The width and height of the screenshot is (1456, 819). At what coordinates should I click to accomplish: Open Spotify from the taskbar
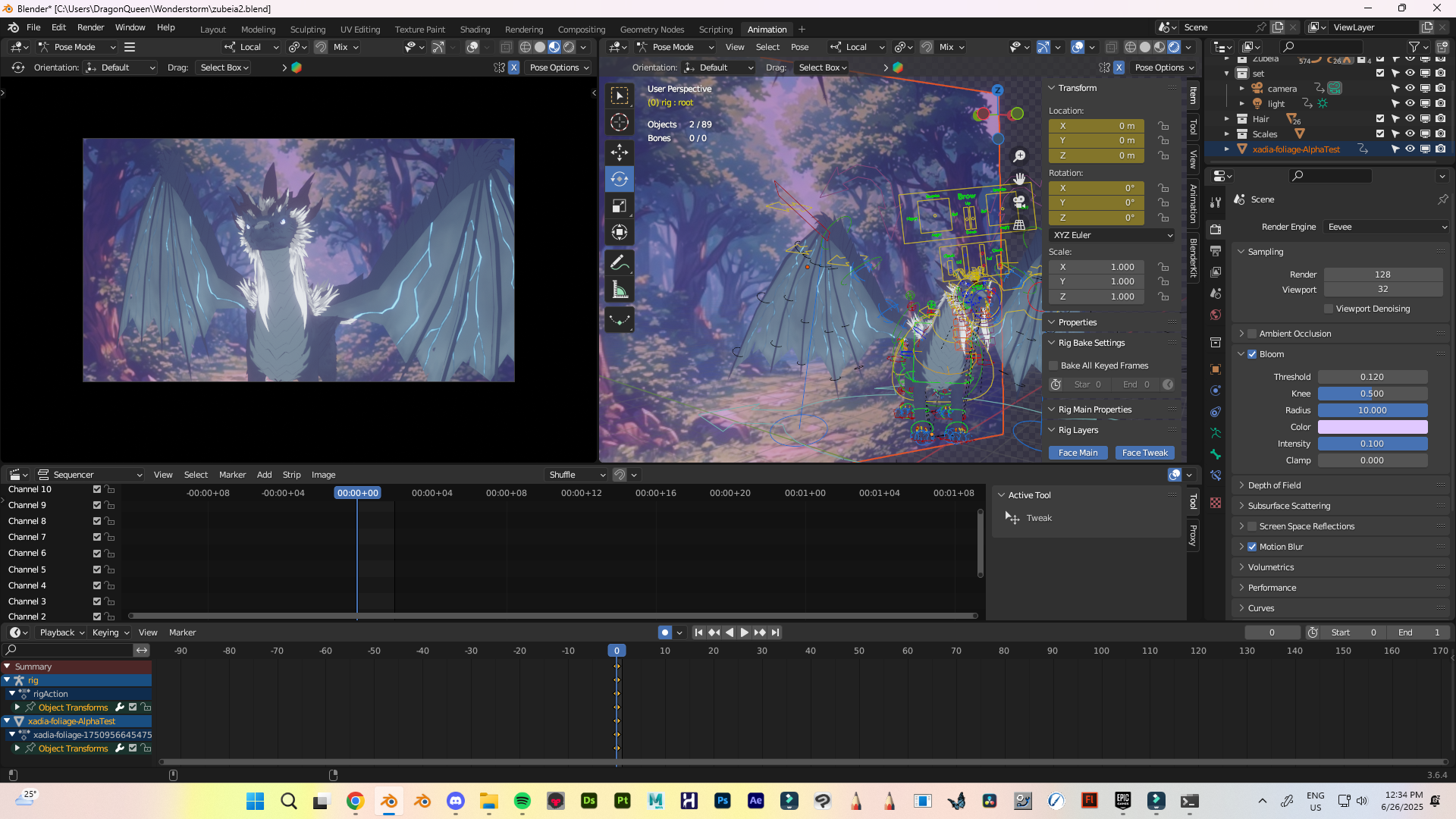[x=522, y=801]
